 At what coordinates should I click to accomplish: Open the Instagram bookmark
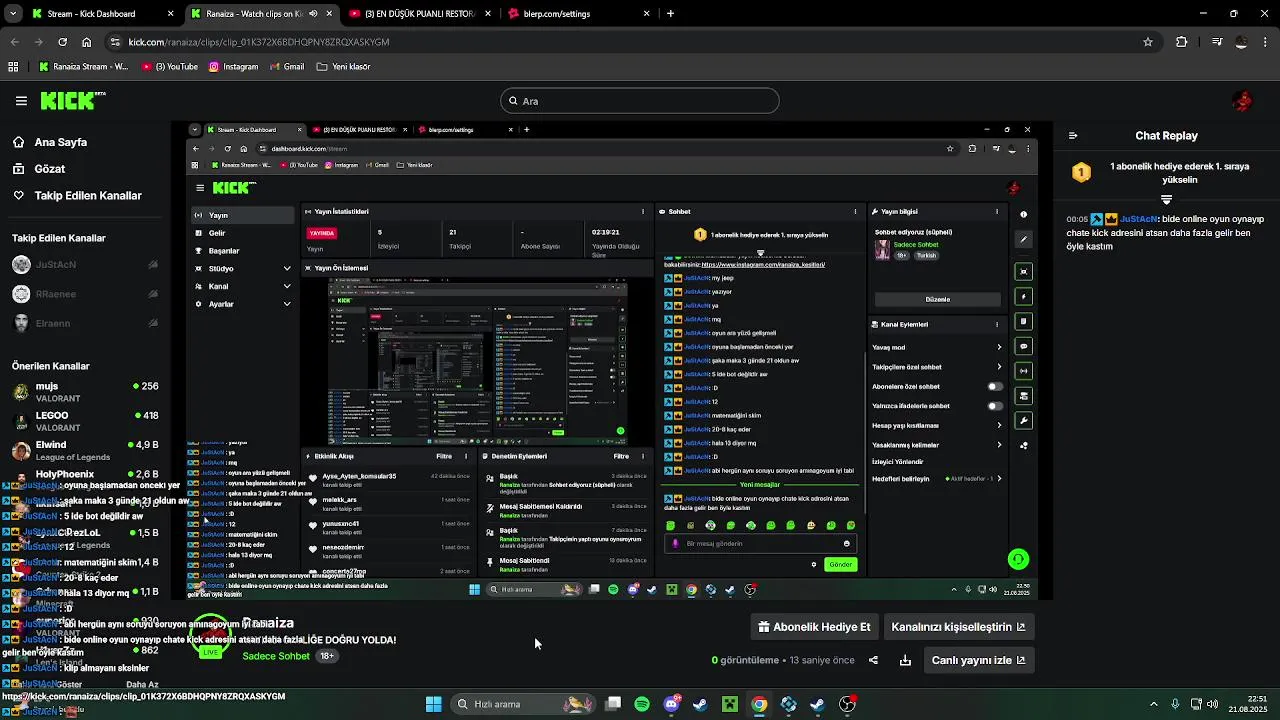coord(233,67)
